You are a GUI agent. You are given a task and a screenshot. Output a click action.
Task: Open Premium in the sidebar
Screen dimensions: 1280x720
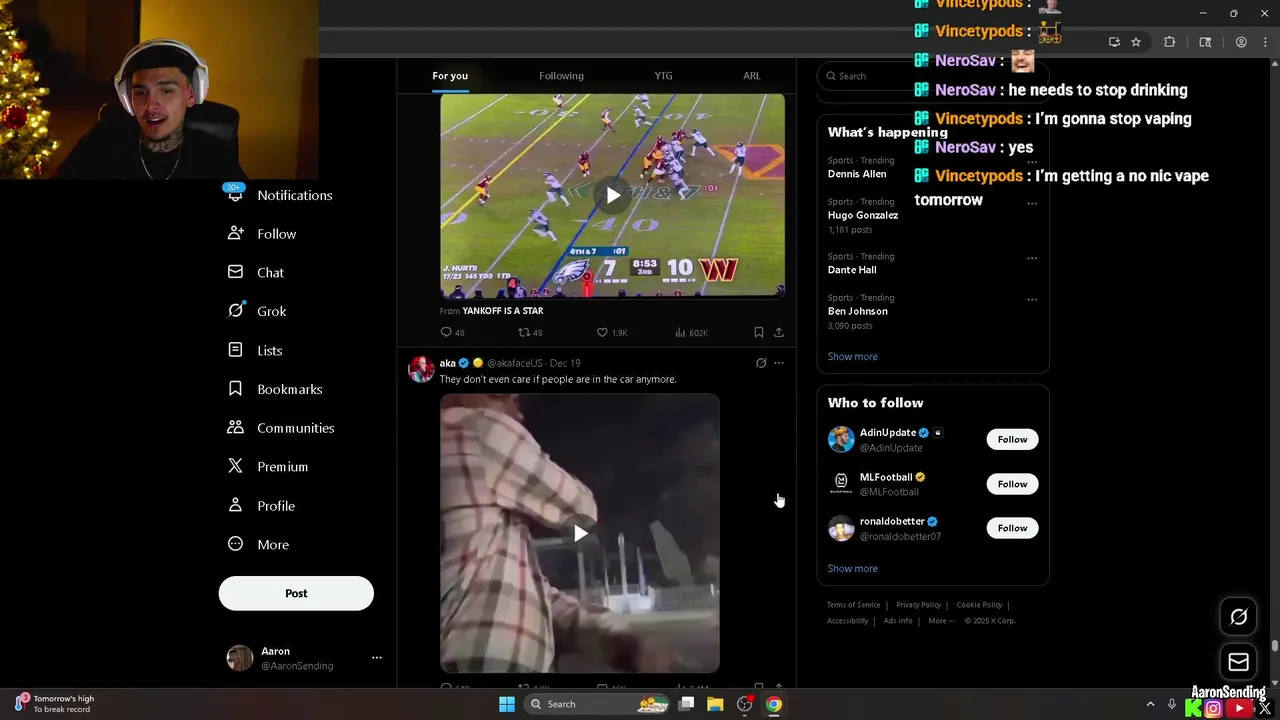[x=268, y=467]
